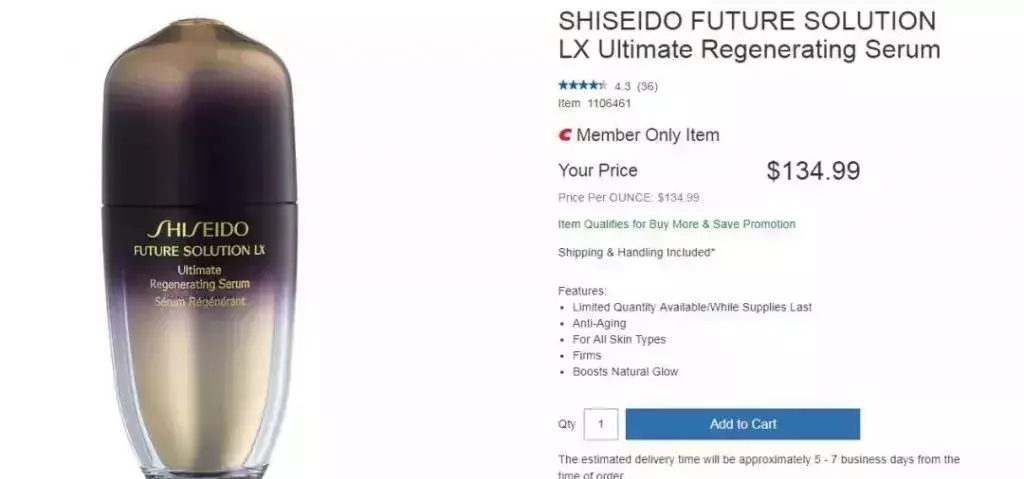
Task: Click the Price Per OUNCE text
Action: pyautogui.click(x=628, y=197)
